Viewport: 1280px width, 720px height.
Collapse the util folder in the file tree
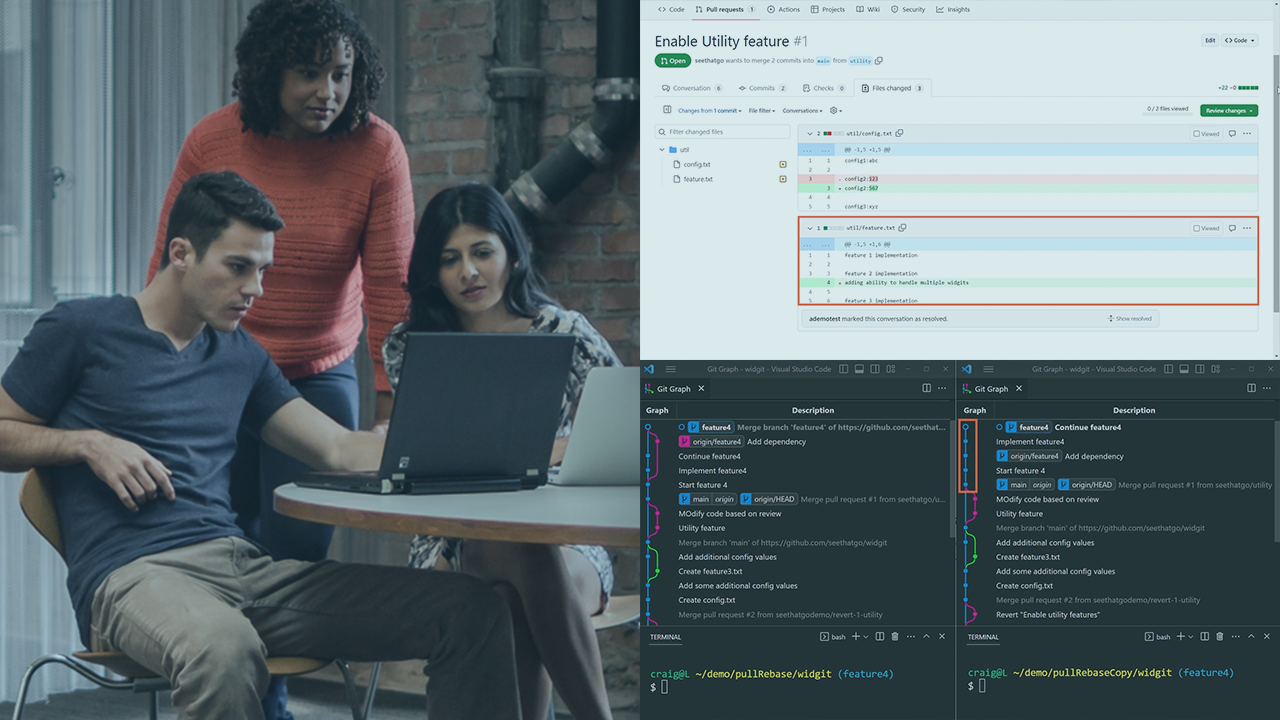(x=662, y=148)
